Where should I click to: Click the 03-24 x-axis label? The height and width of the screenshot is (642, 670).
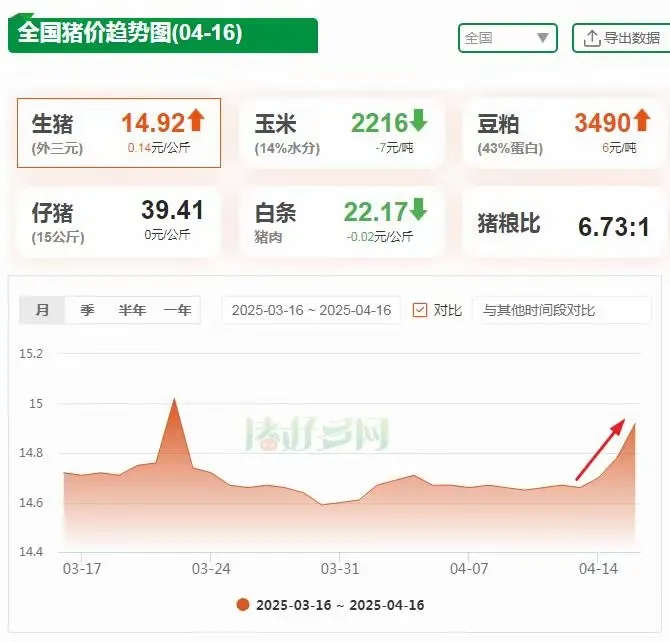click(211, 569)
